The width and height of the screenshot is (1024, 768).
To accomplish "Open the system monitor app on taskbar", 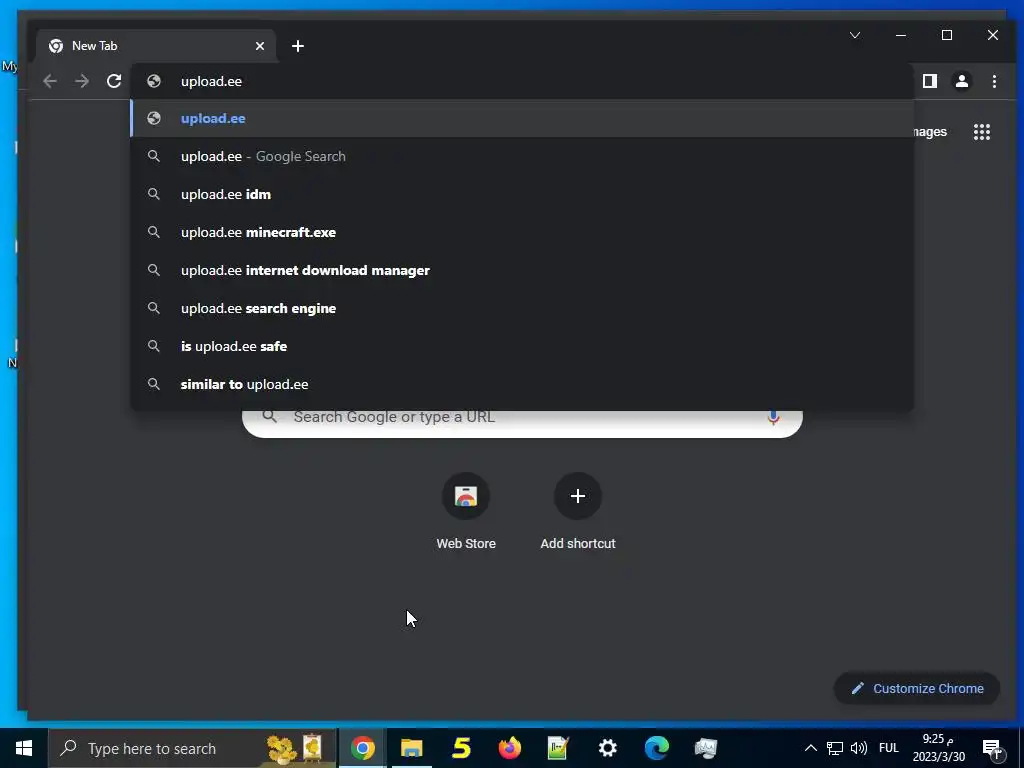I will point(705,748).
